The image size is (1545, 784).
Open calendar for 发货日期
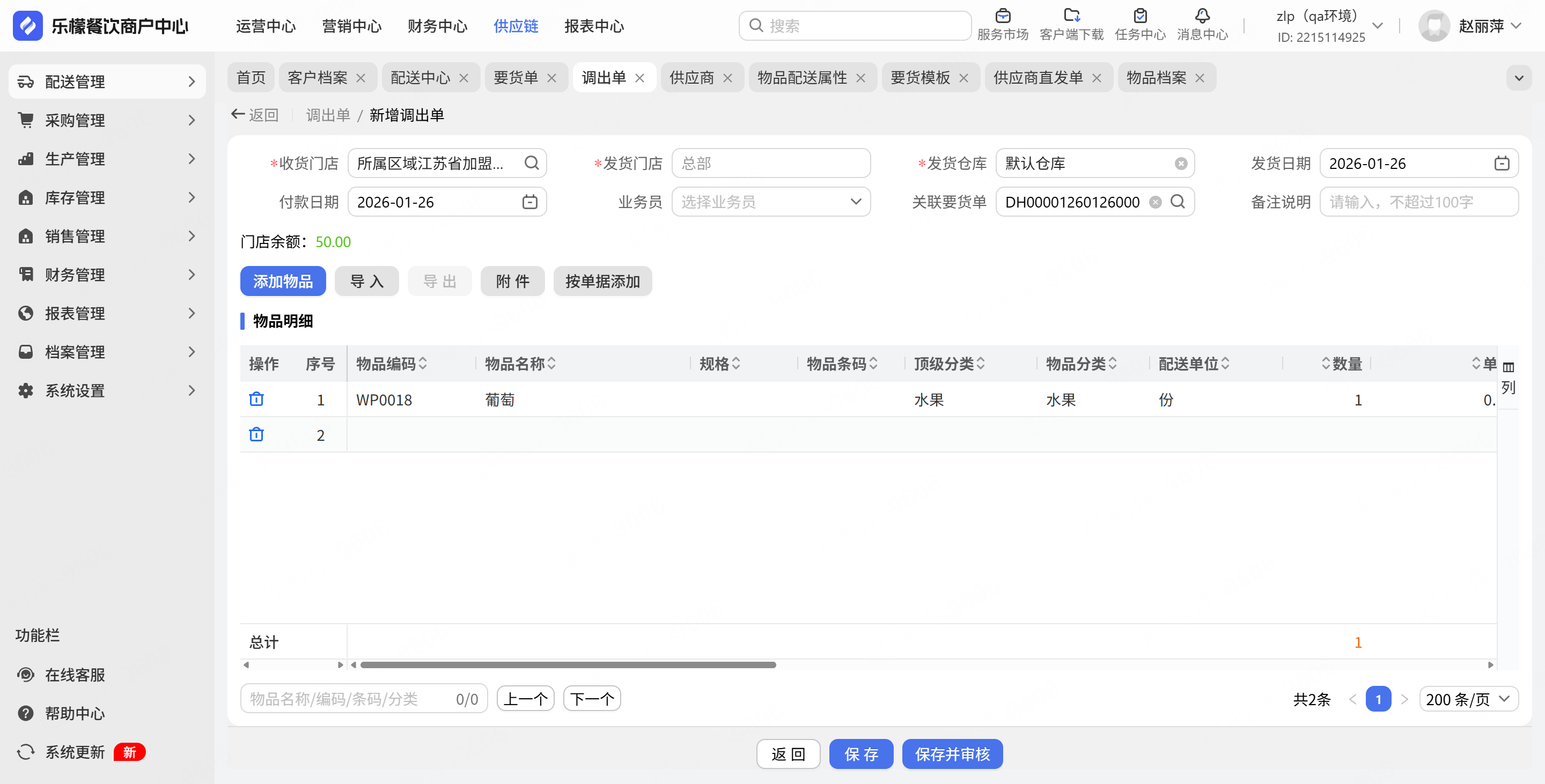pyautogui.click(x=1501, y=164)
